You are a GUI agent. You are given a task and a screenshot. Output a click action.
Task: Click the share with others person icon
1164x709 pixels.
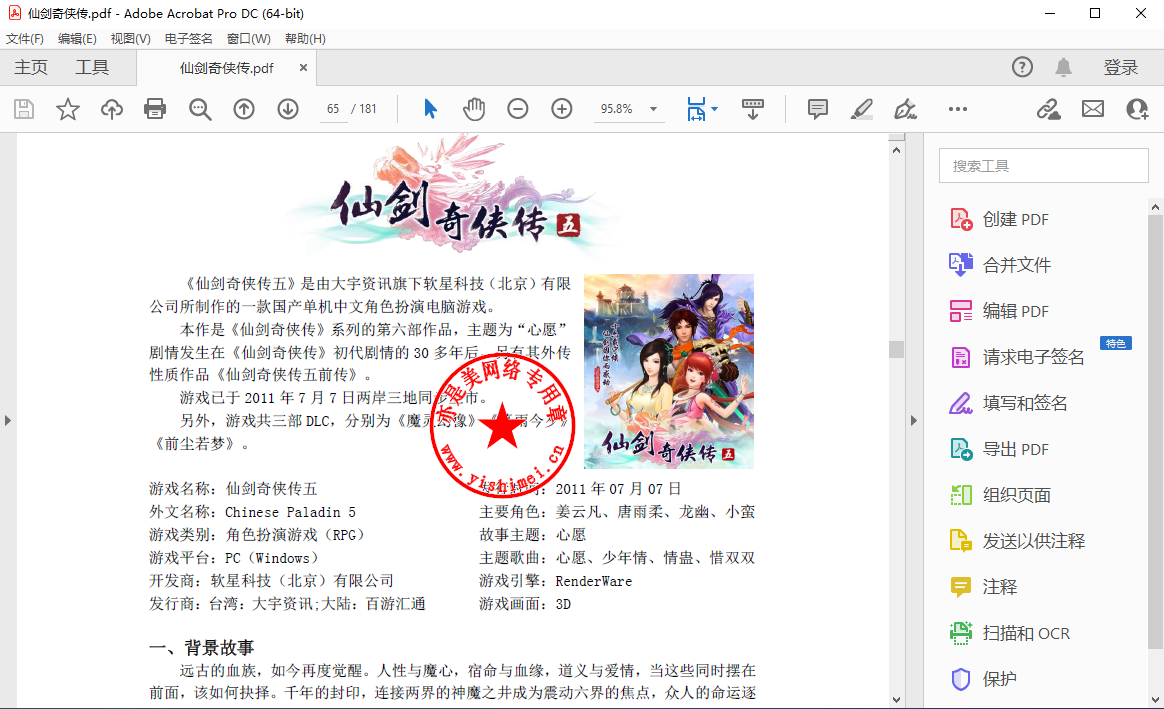(x=1137, y=109)
